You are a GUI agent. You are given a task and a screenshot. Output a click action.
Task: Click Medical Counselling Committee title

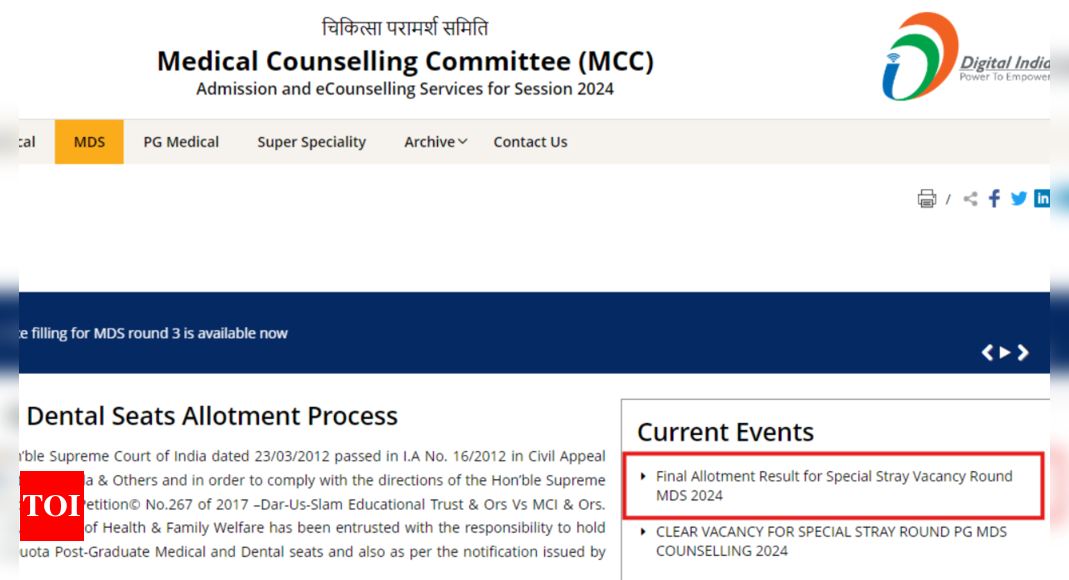(405, 61)
